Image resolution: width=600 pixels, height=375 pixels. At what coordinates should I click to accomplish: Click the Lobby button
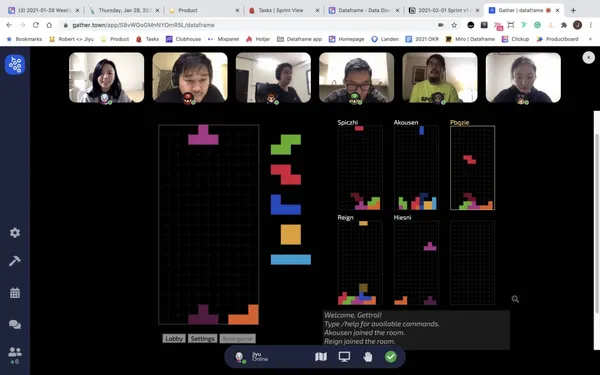pos(174,339)
